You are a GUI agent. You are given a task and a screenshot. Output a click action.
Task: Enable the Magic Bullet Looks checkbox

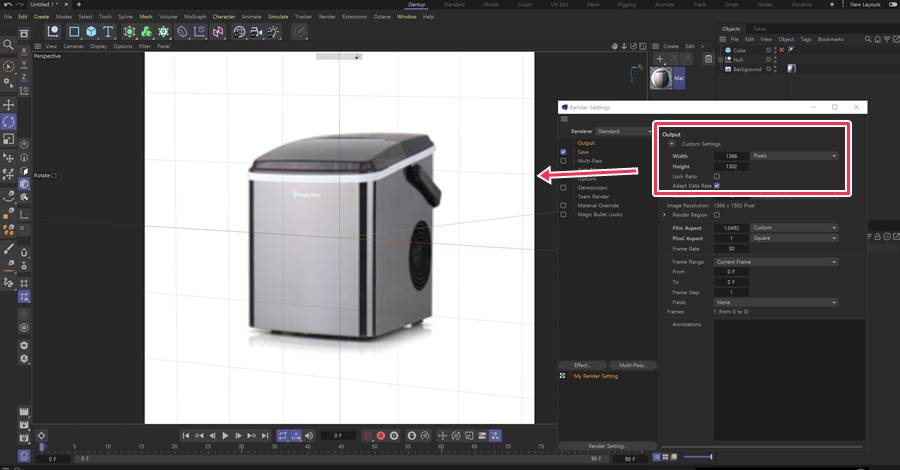(x=563, y=215)
